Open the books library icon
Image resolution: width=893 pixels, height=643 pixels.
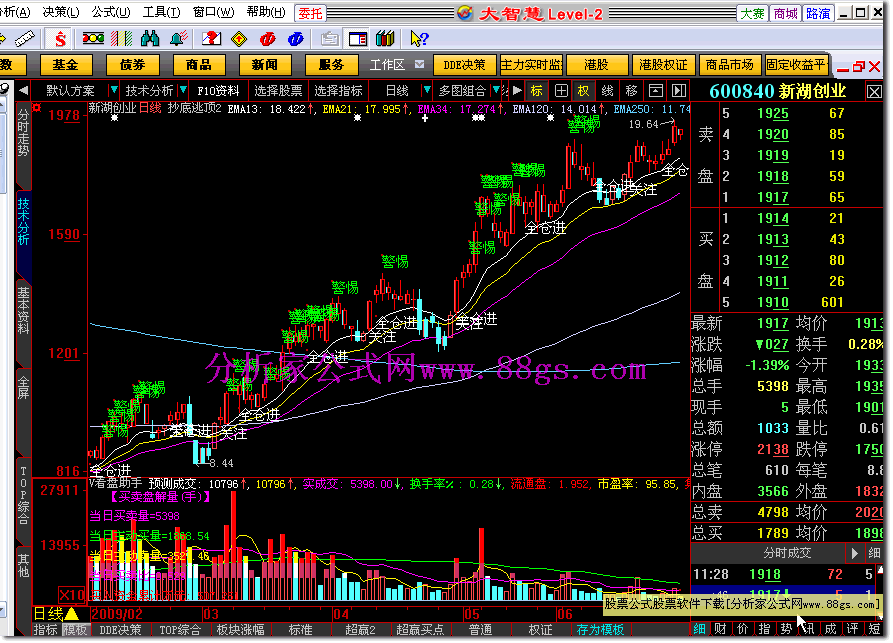[x=385, y=39]
